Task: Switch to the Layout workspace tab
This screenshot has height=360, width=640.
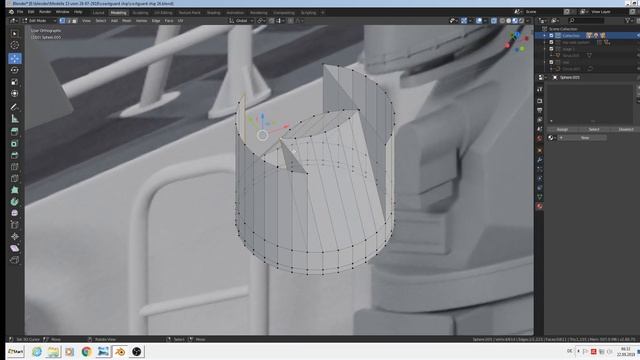Action: [x=98, y=13]
